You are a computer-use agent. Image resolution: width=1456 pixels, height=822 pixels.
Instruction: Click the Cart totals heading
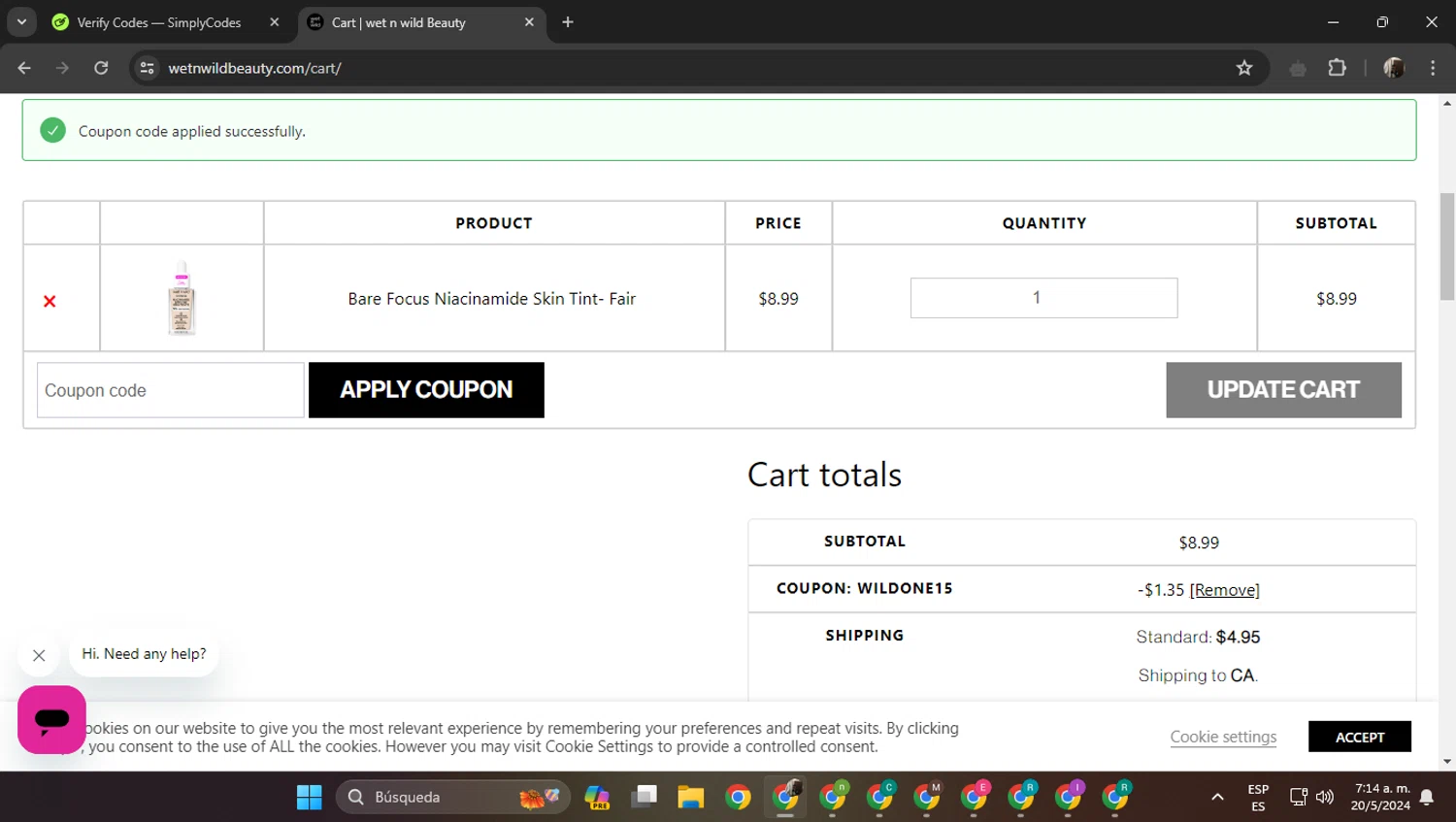(x=824, y=475)
